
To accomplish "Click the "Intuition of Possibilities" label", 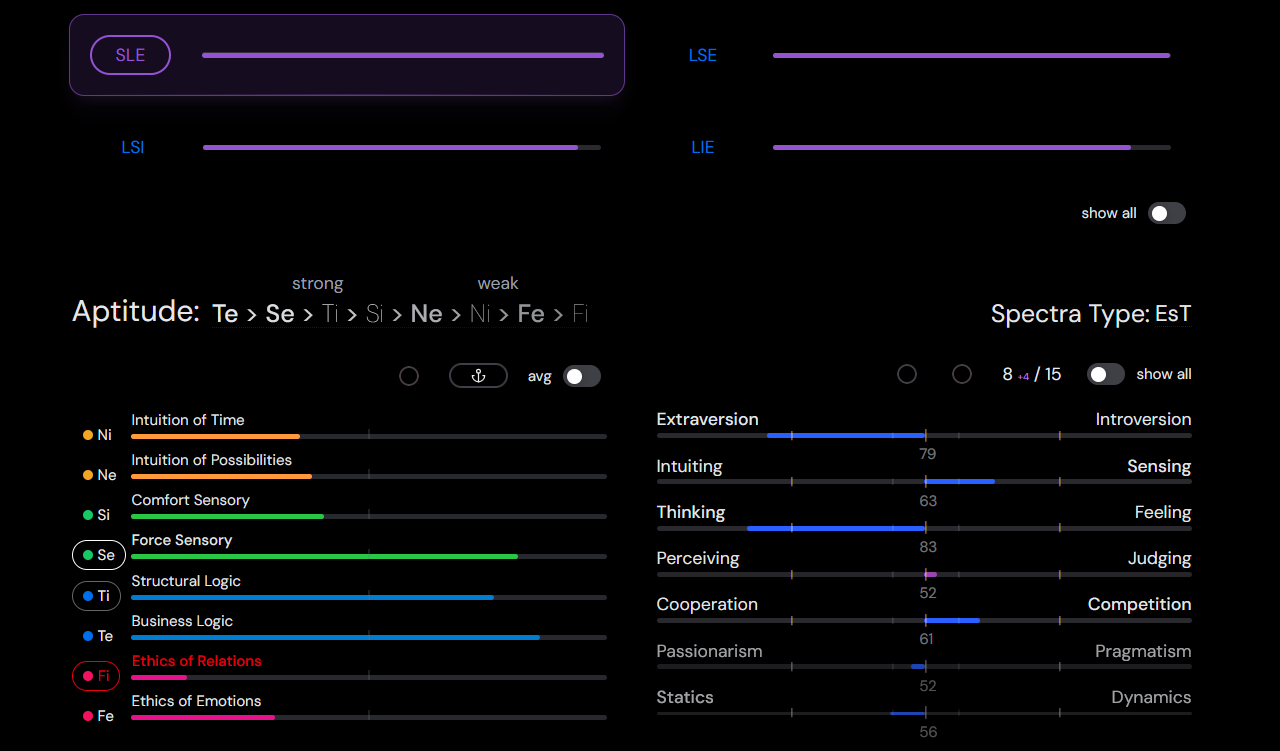I will pyautogui.click(x=212, y=460).
